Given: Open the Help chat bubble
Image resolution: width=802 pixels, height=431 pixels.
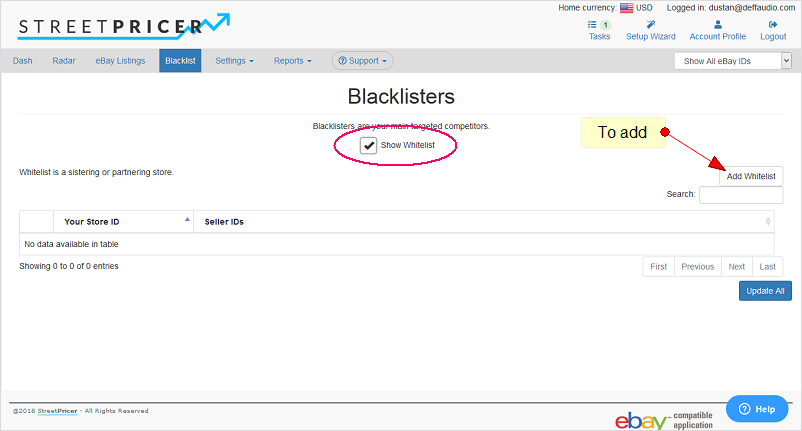Looking at the screenshot, I should tap(757, 408).
